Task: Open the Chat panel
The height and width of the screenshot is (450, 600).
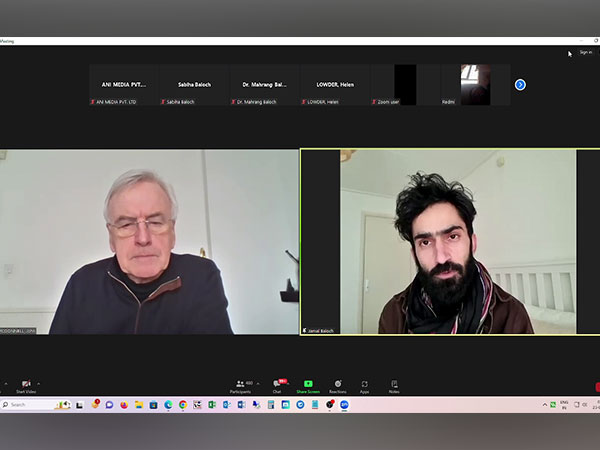Action: coord(277,386)
